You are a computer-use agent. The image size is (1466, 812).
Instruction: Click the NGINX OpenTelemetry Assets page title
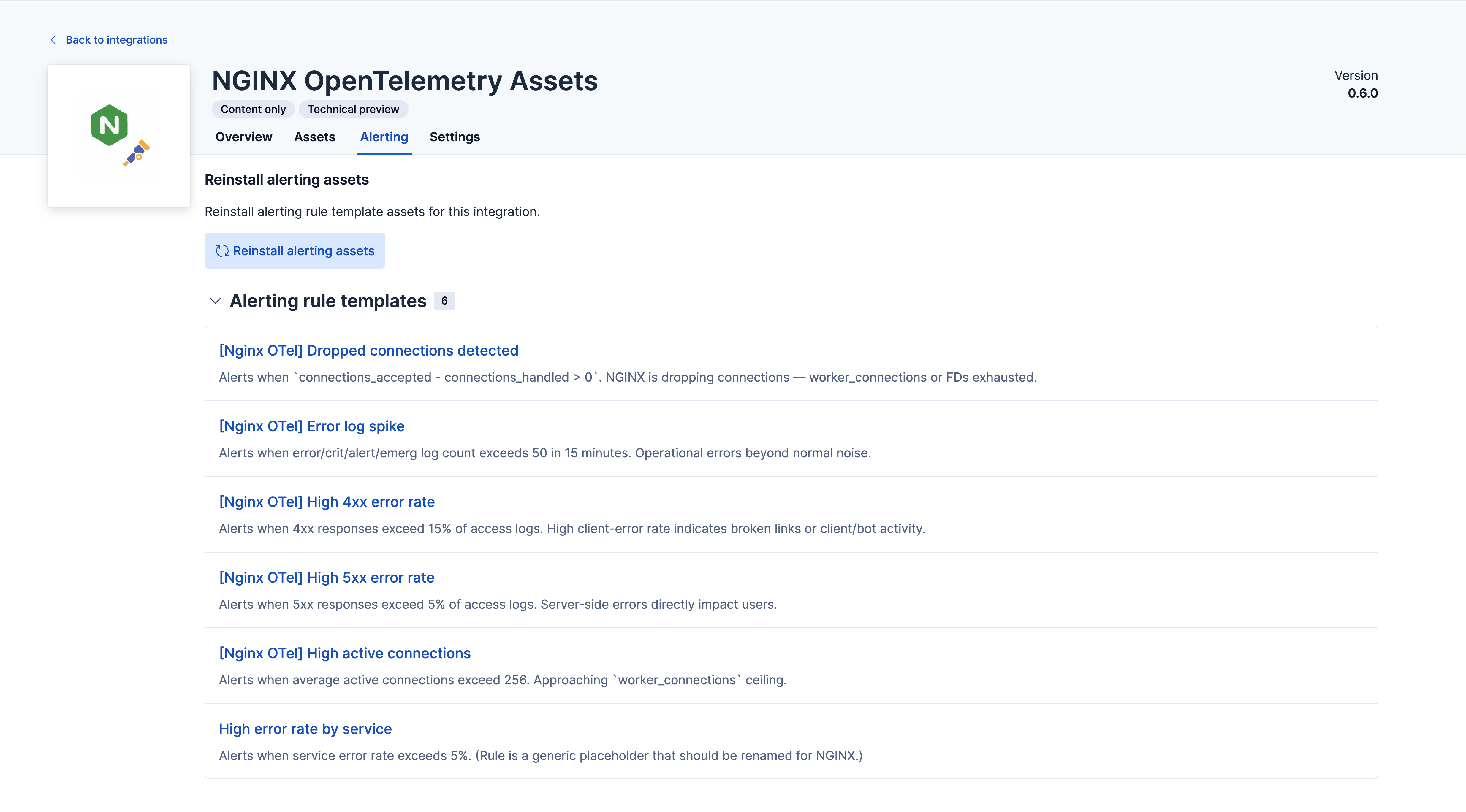405,81
